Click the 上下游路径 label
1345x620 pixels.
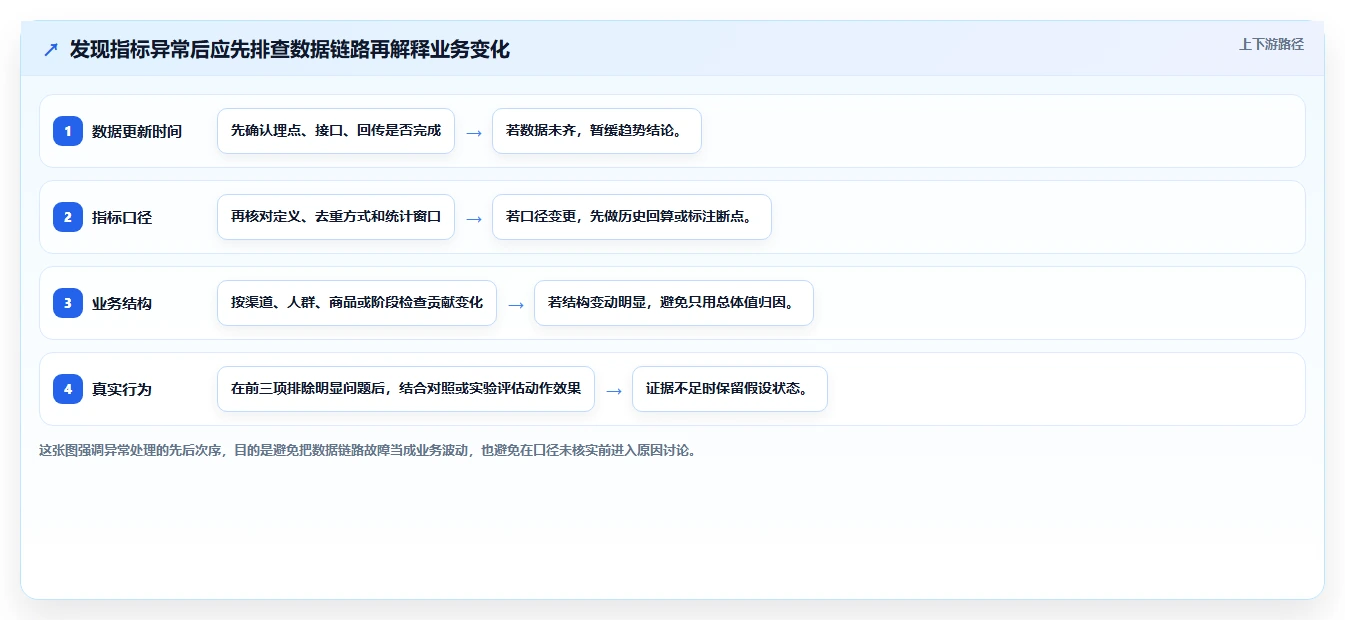(1271, 44)
